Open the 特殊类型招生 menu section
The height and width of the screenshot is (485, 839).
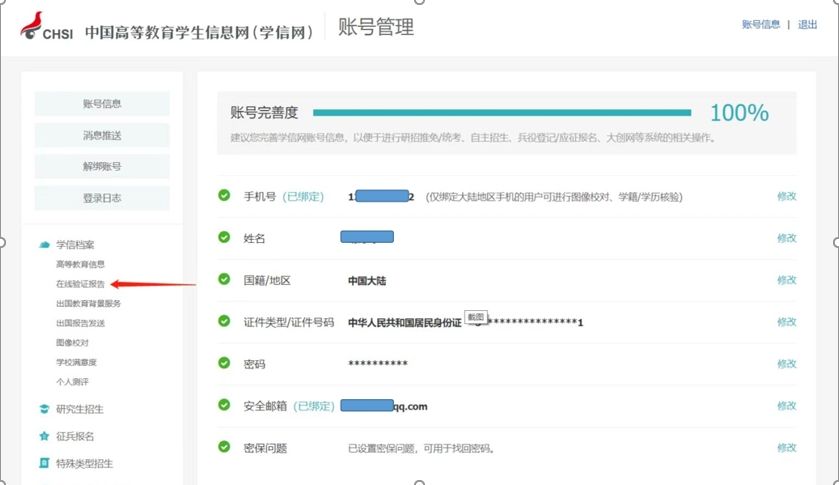pyautogui.click(x=85, y=464)
